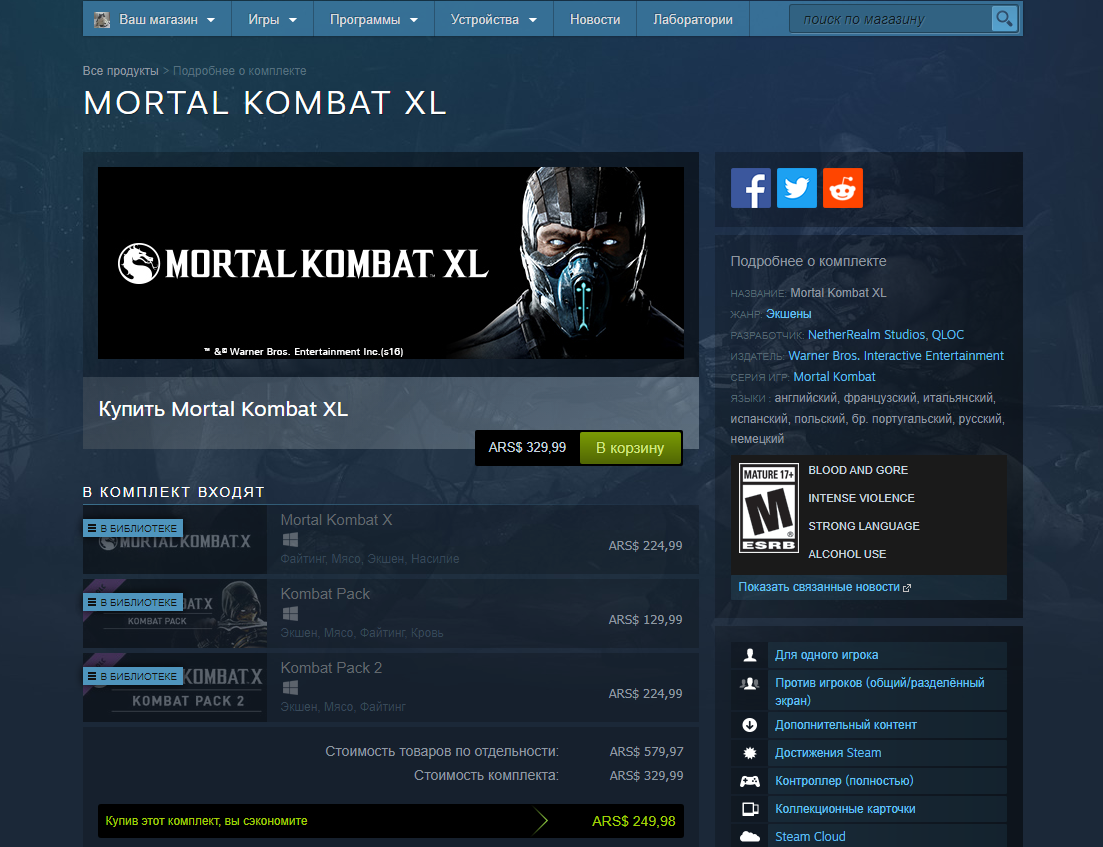This screenshot has height=847, width=1103.
Task: Click the Steam Cloud icon
Action: (x=750, y=836)
